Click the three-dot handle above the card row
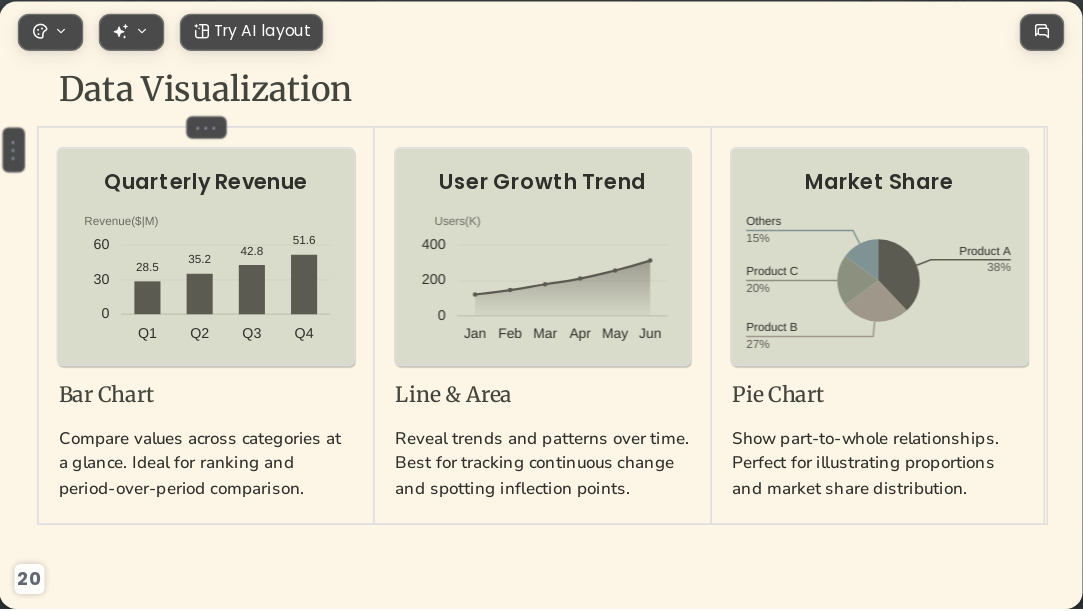Viewport: 1083px width, 611px height. click(x=206, y=128)
